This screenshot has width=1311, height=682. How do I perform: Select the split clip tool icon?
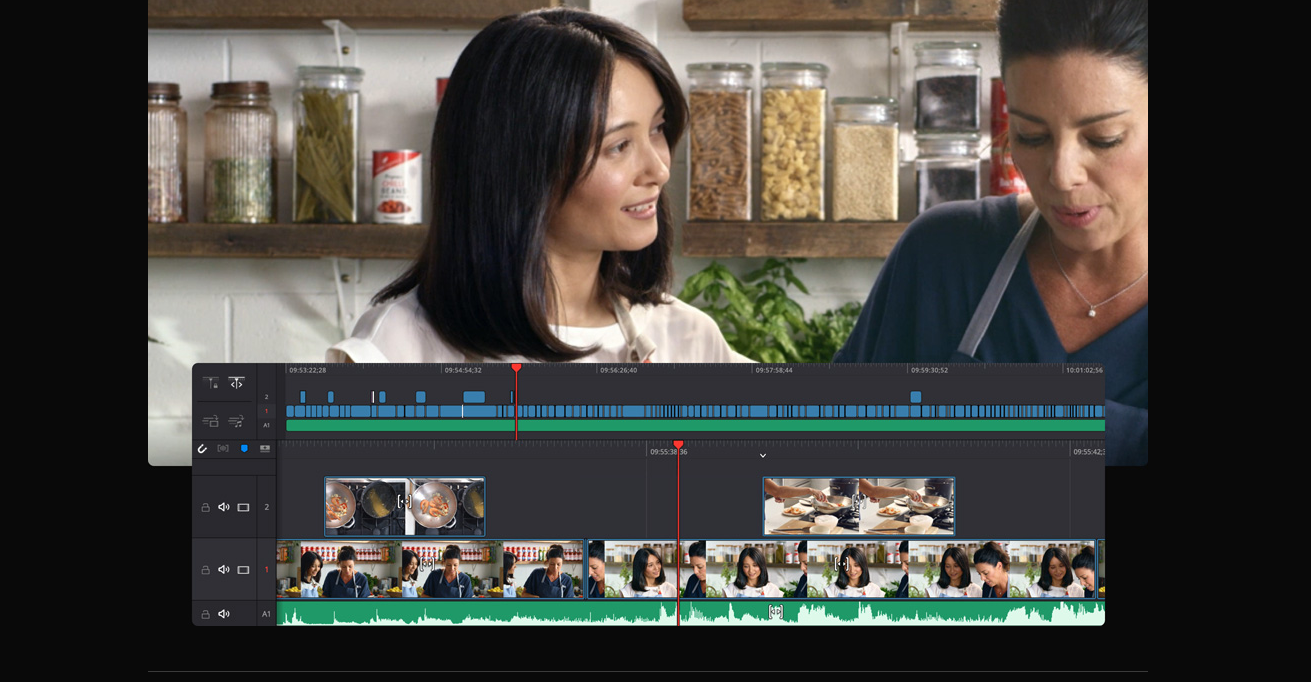[x=236, y=384]
